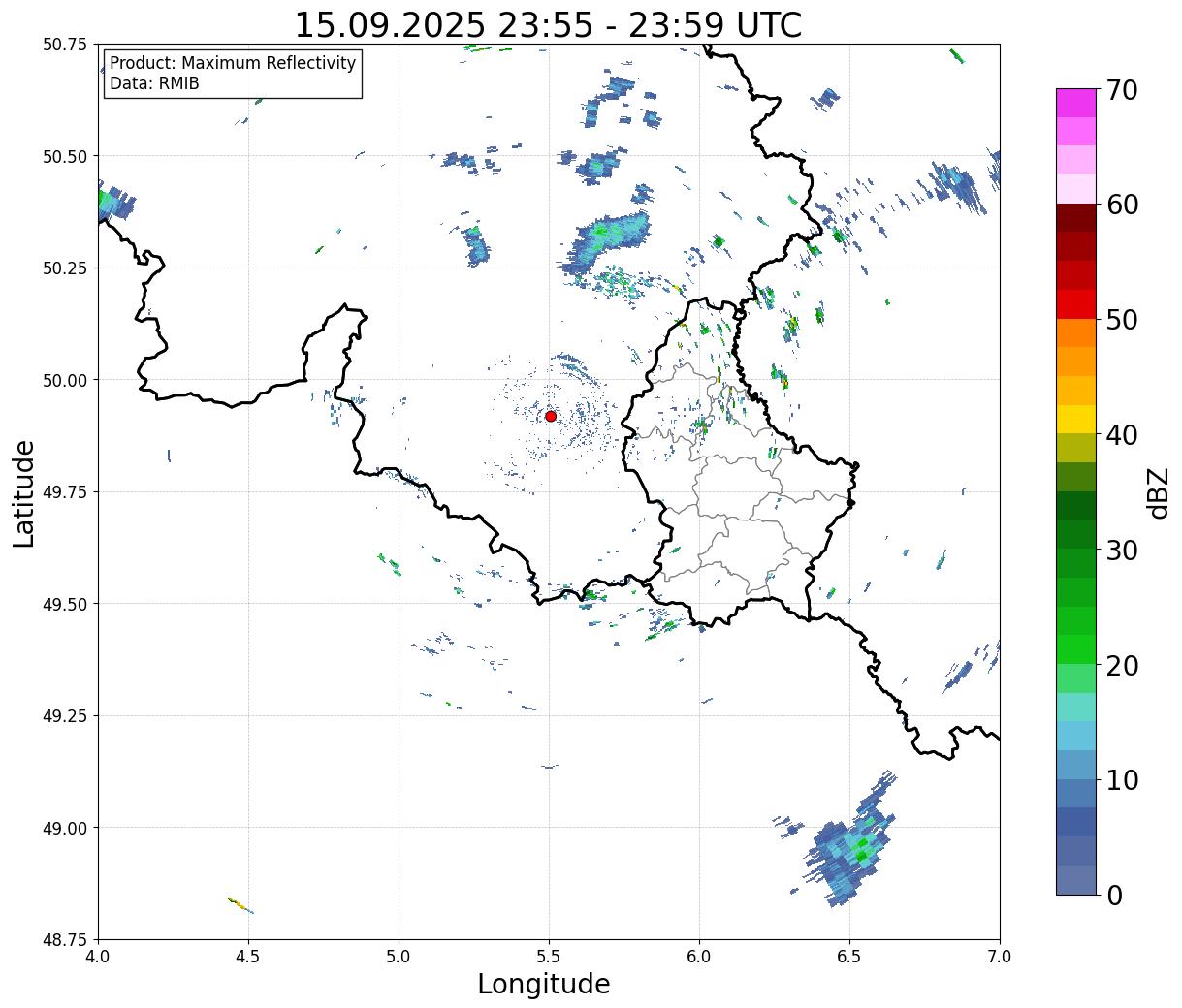The height and width of the screenshot is (1008, 1182).
Task: Click the 'dBZ' colorbar label
Action: coord(1159,492)
